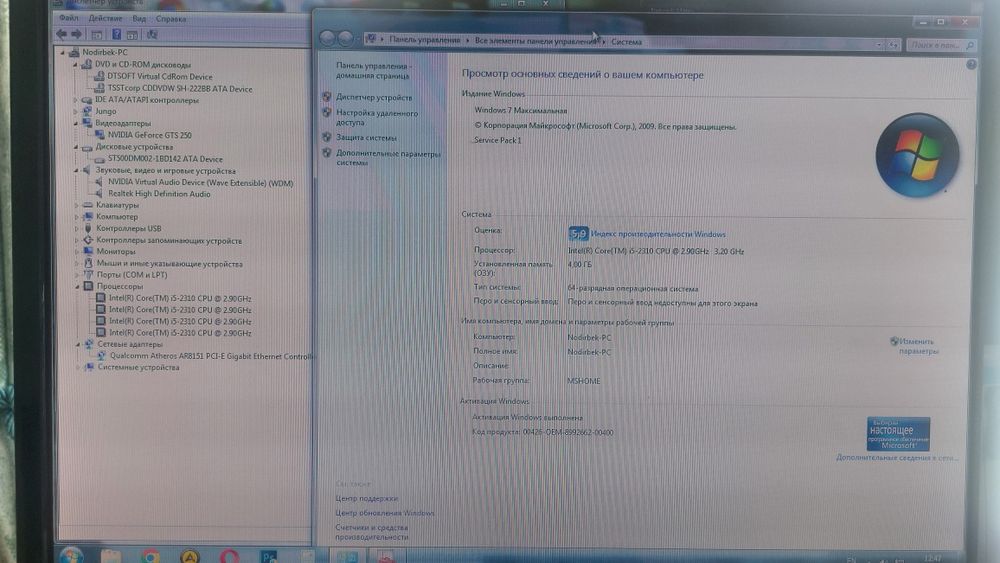Select ST500DM002-1BD142 ATA Device disk

pyautogui.click(x=165, y=159)
